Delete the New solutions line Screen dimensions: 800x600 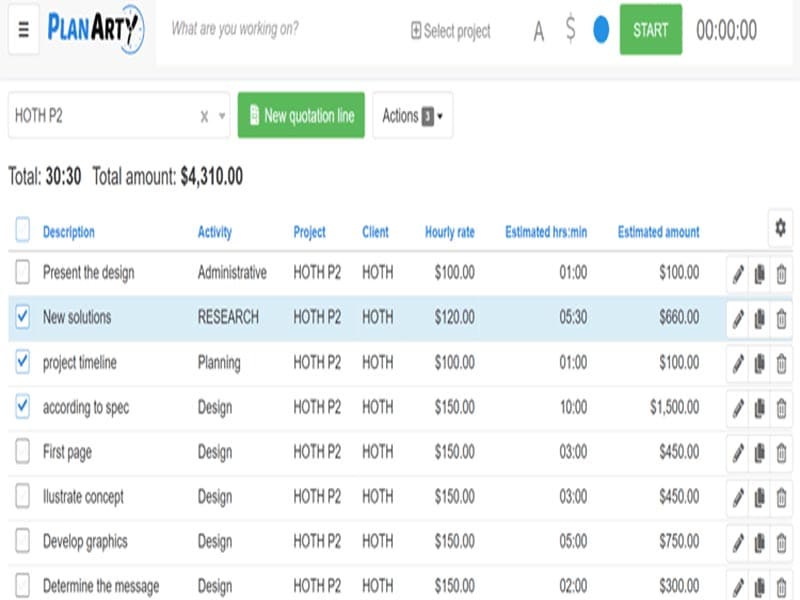(781, 319)
